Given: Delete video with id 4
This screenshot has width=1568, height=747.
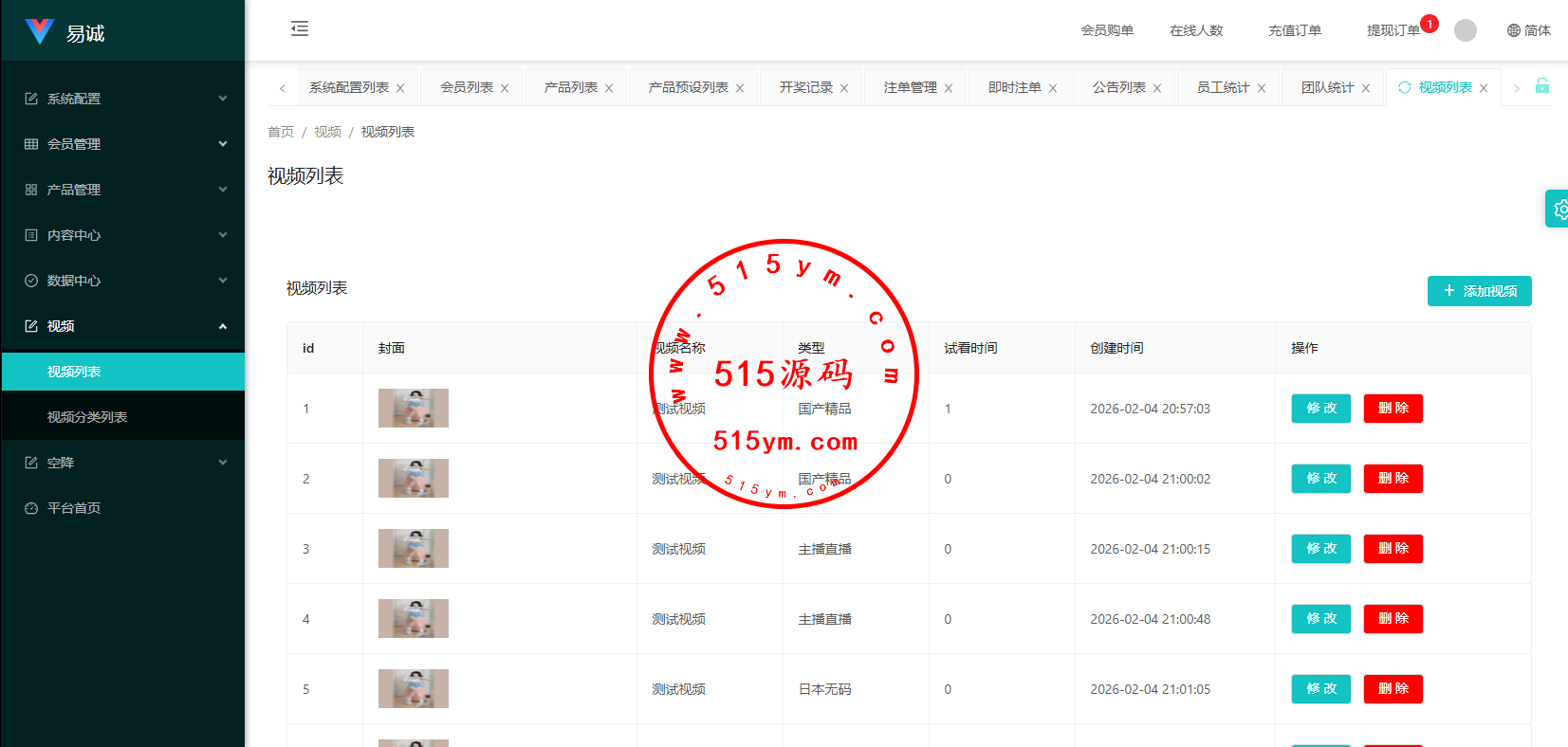Looking at the screenshot, I should tap(1393, 619).
